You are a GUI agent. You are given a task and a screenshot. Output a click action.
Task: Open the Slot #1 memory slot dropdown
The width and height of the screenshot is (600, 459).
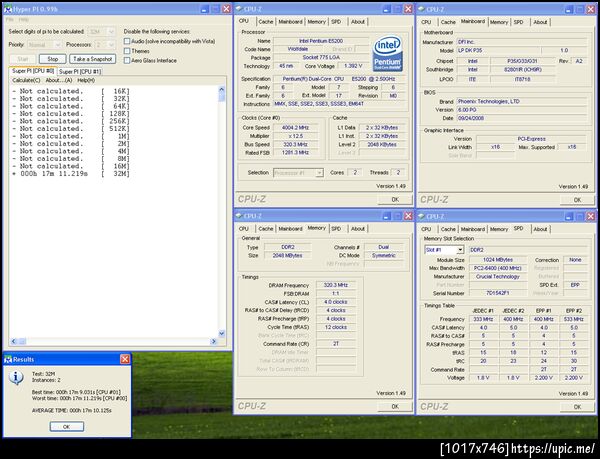point(459,250)
